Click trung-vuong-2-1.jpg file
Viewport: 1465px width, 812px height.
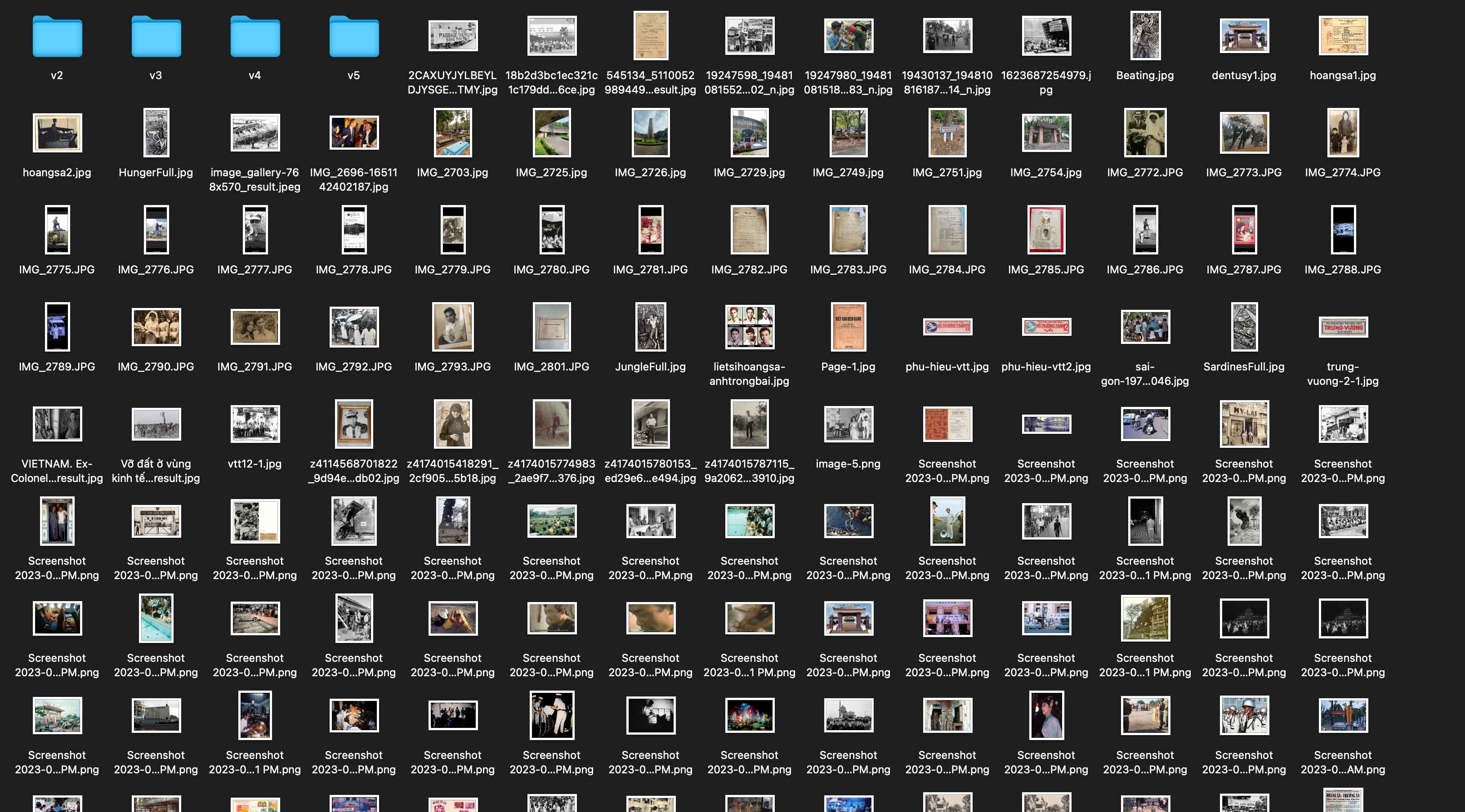click(x=1343, y=327)
